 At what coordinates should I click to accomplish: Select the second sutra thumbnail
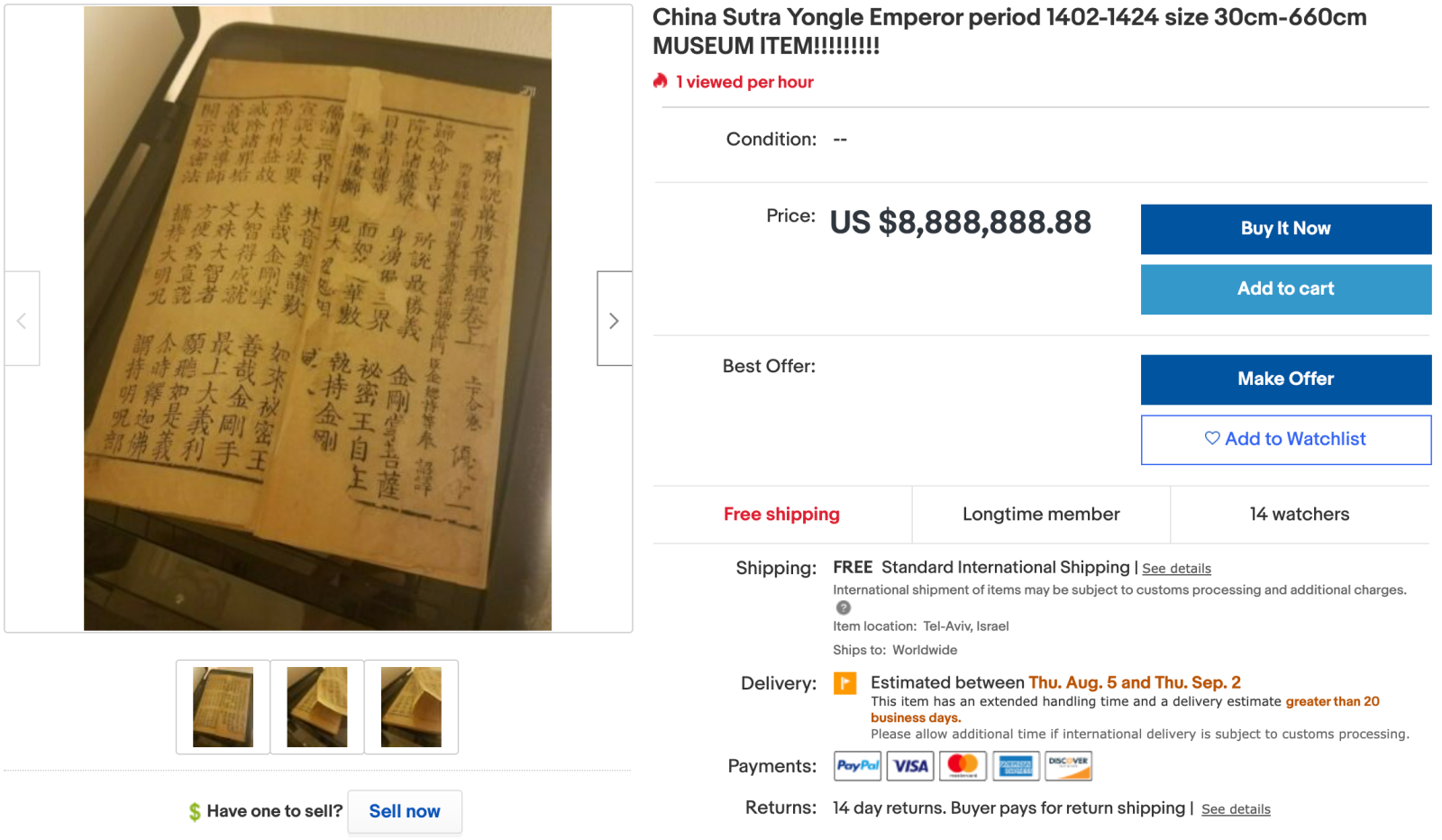(317, 707)
